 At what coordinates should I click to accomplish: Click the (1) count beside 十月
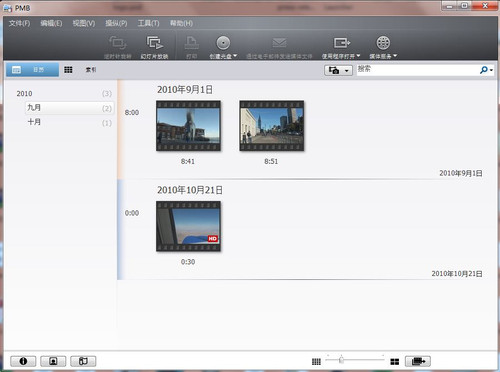coord(107,123)
